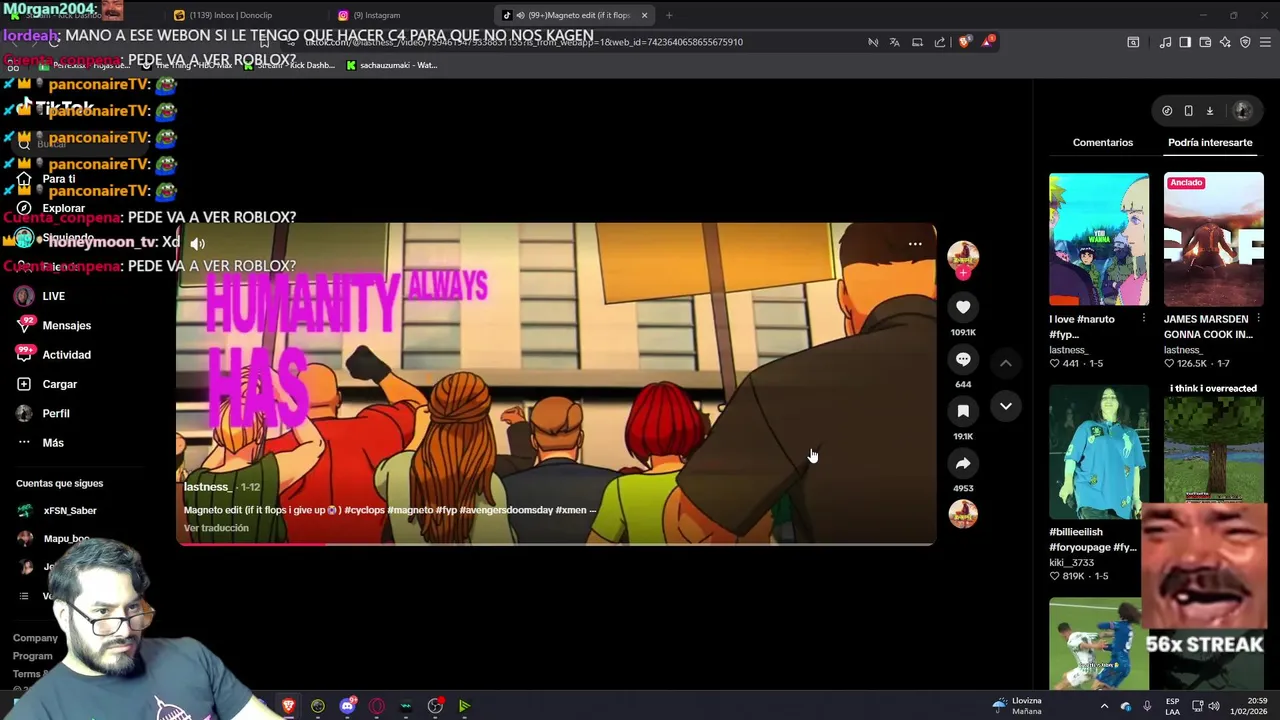The height and width of the screenshot is (720, 1280).
Task: Open video options three-dot menu
Action: point(915,244)
